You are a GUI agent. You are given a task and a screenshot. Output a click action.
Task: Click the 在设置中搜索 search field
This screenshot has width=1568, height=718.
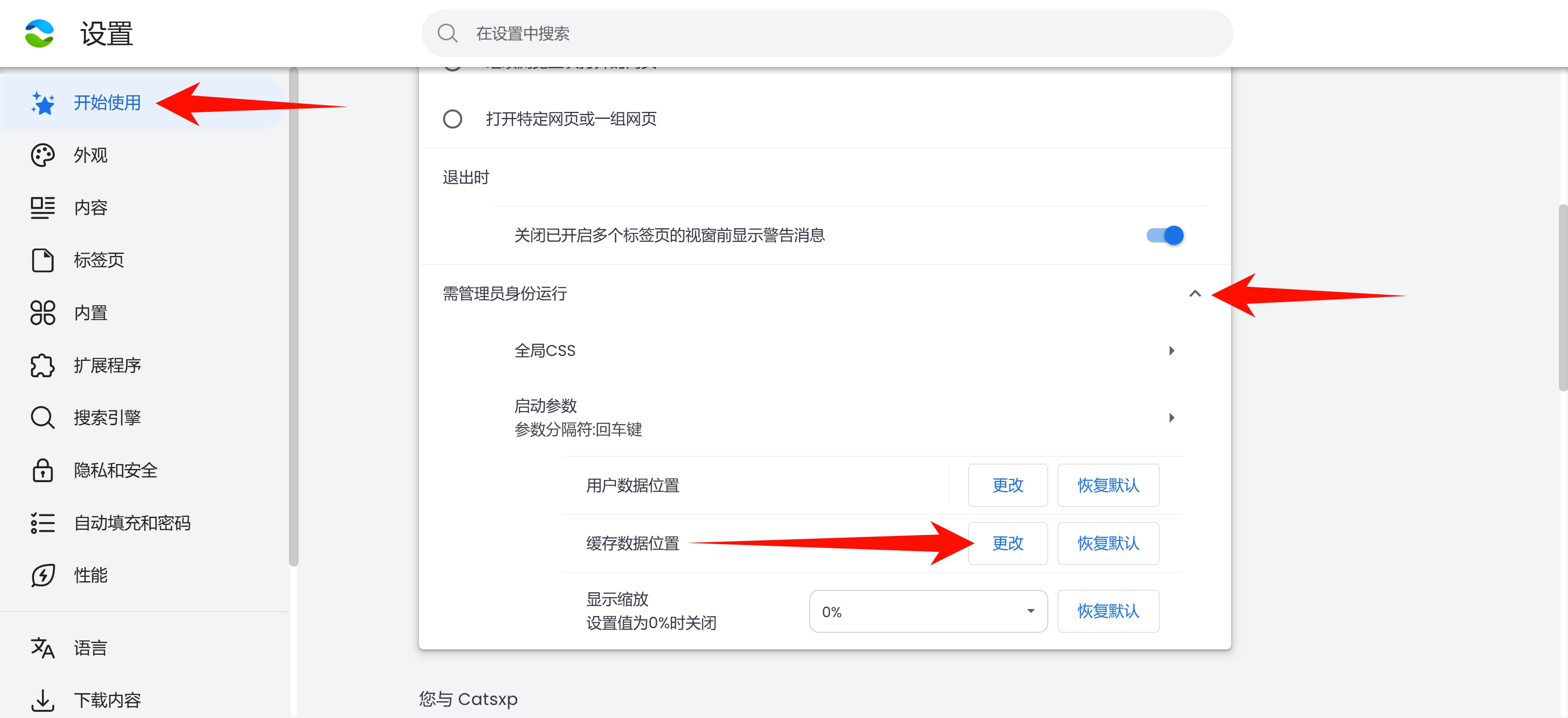[827, 33]
